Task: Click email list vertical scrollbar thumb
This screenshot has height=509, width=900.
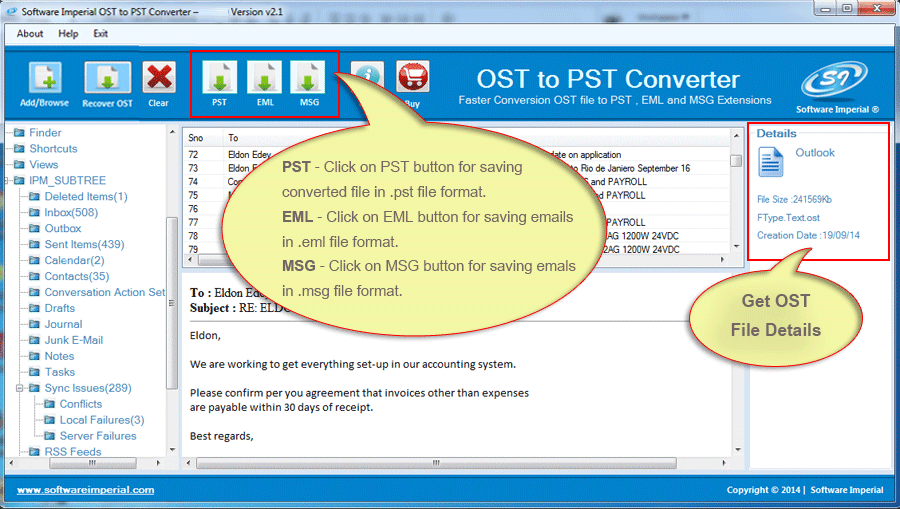Action: [736, 161]
